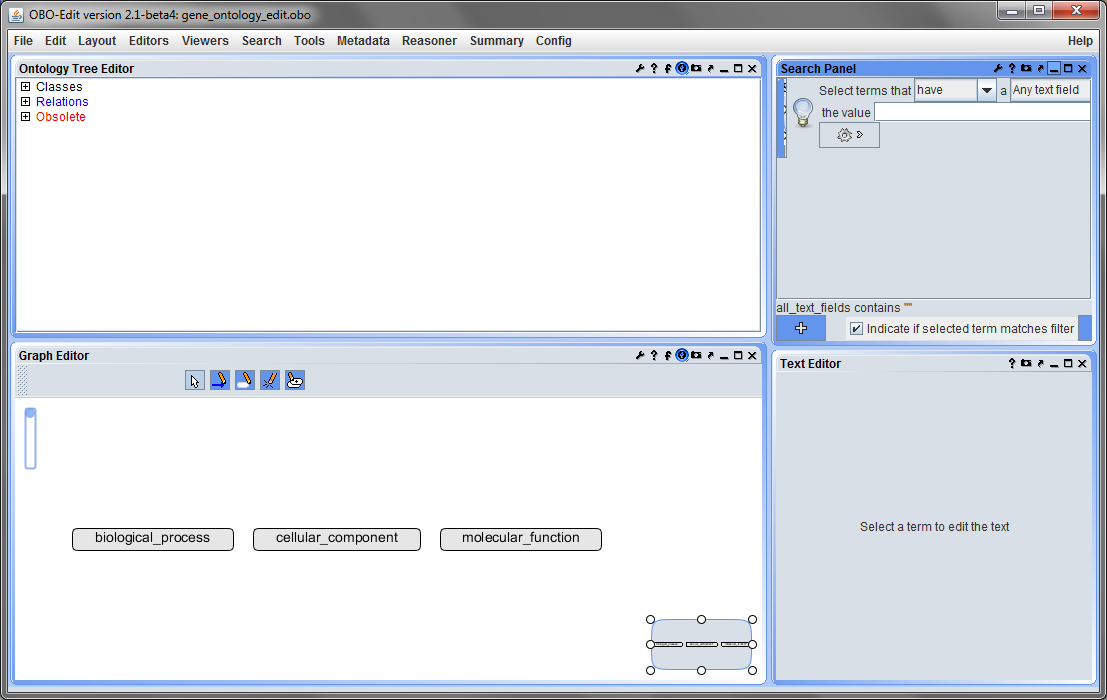The height and width of the screenshot is (700, 1107).
Task: Toggle the blue circular icon in Ontology Tree Editor header
Action: [682, 68]
